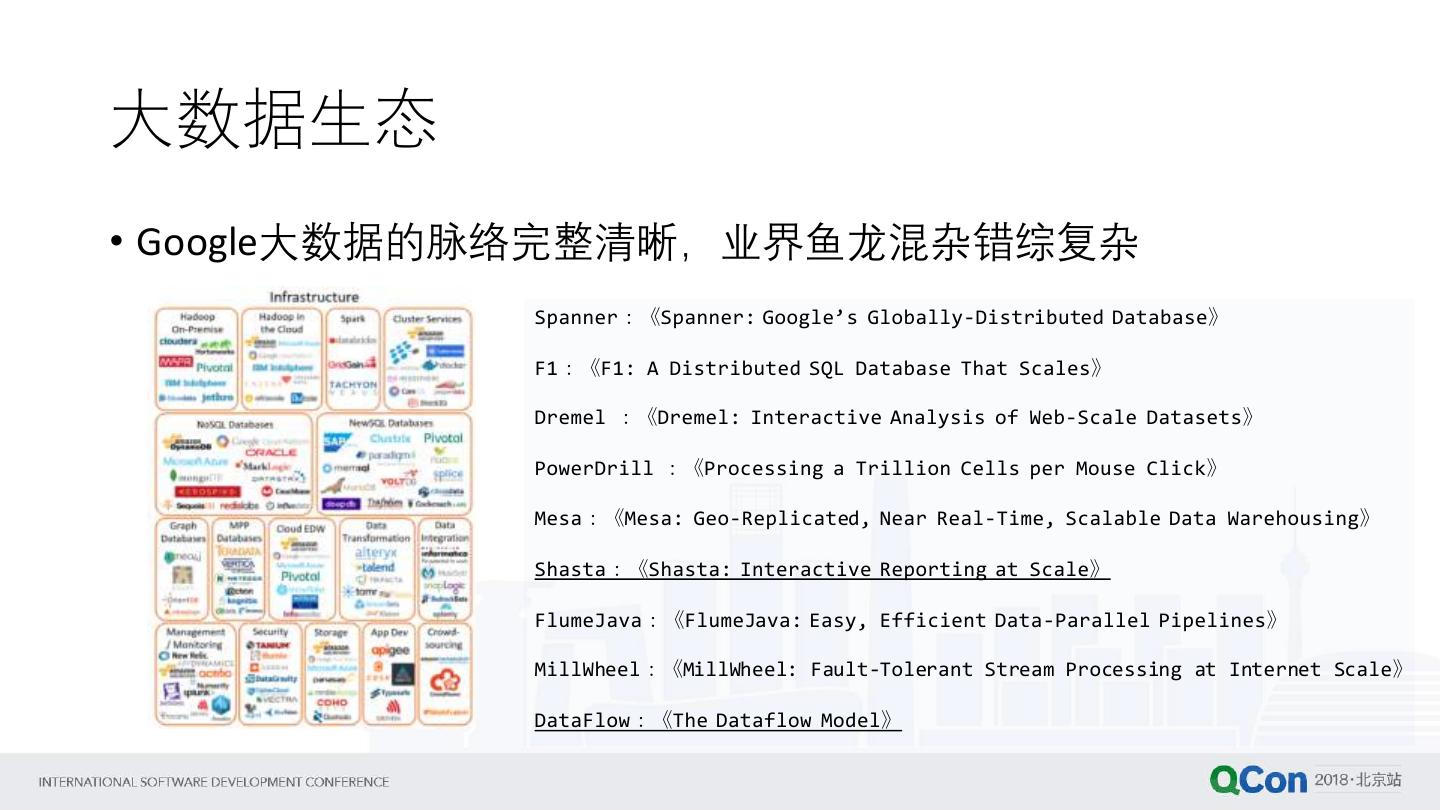Click the Spanner paper reference line
Screen dimensions: 1440x810
pyautogui.click(x=877, y=318)
